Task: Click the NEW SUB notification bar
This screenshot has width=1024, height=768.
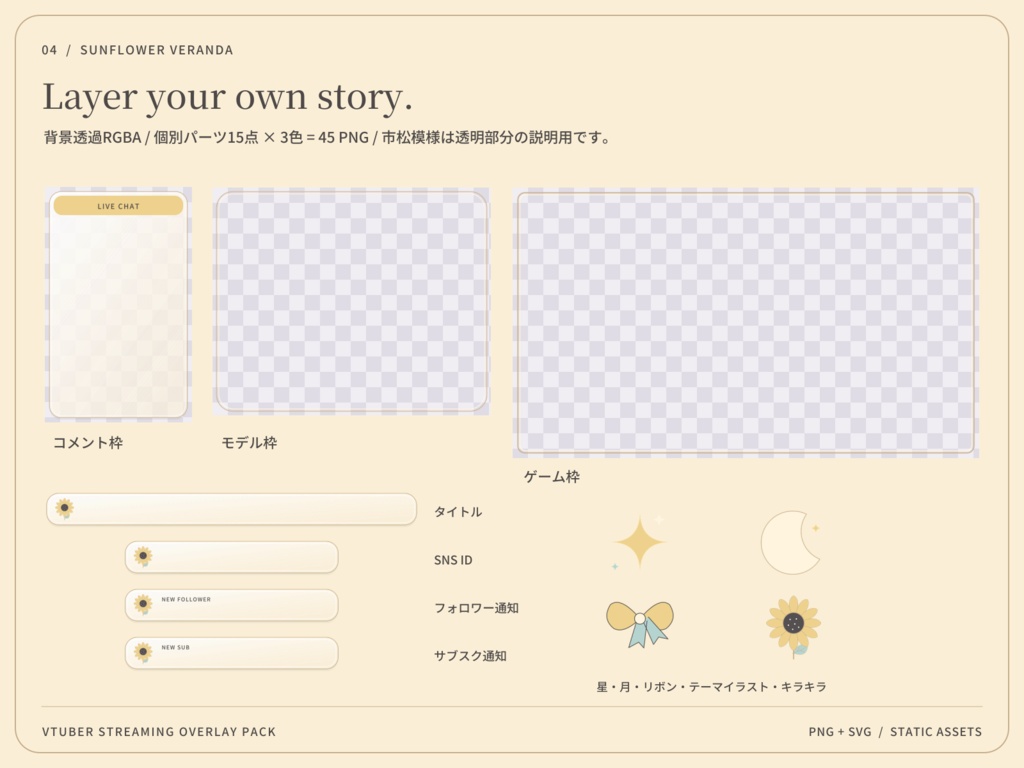Action: click(231, 652)
